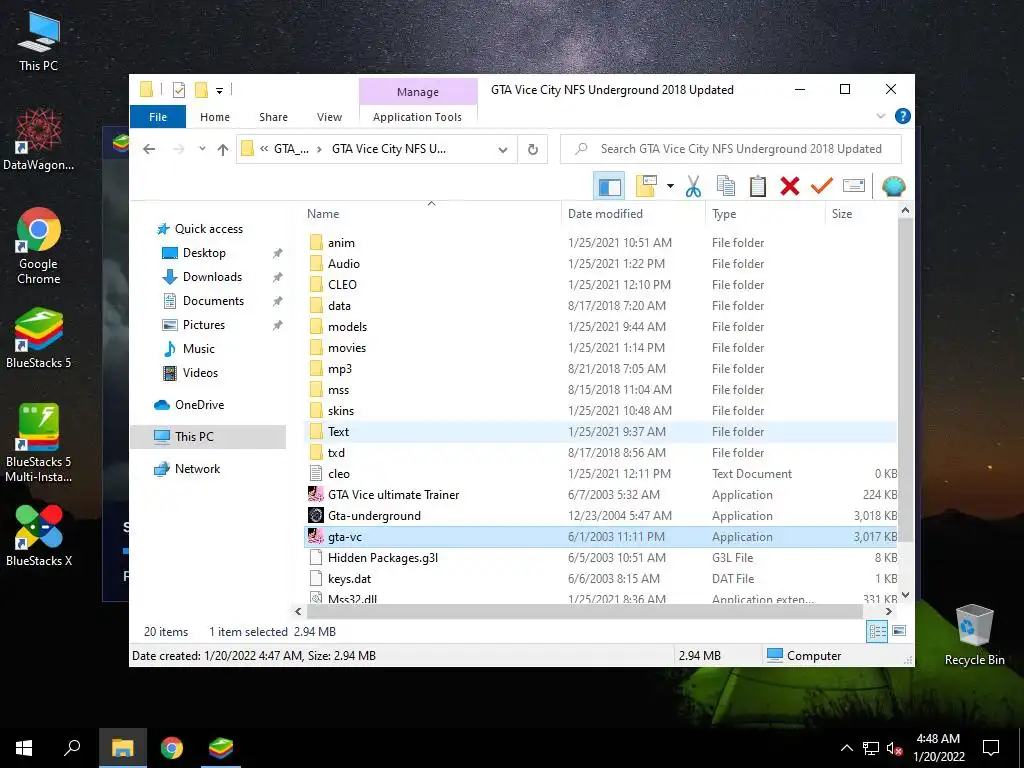Switch to the View ribbon tab
Viewport: 1024px width, 768px height.
coord(329,117)
